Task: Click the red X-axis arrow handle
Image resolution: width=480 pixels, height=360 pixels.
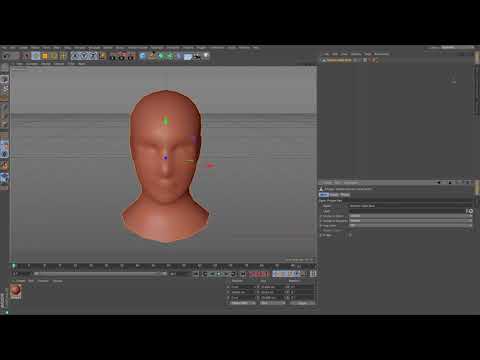Action: pos(211,165)
